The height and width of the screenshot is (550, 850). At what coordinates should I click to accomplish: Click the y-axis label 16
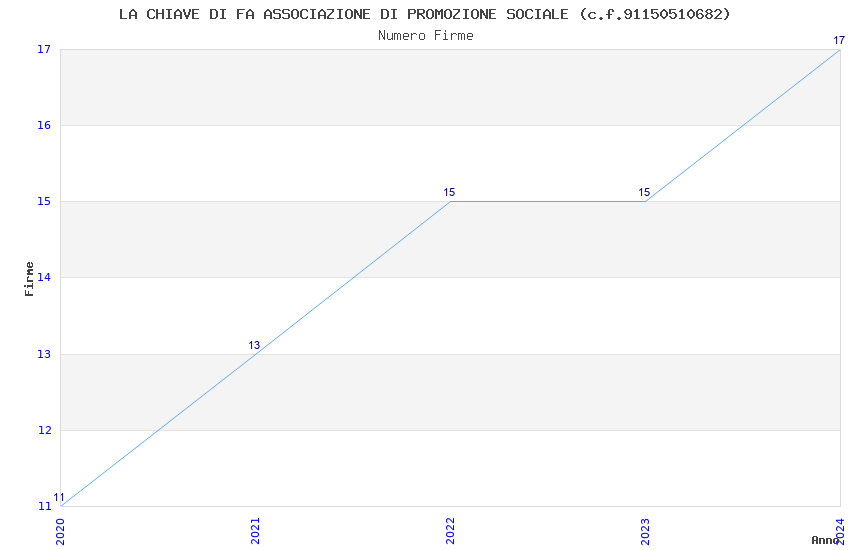coord(44,125)
